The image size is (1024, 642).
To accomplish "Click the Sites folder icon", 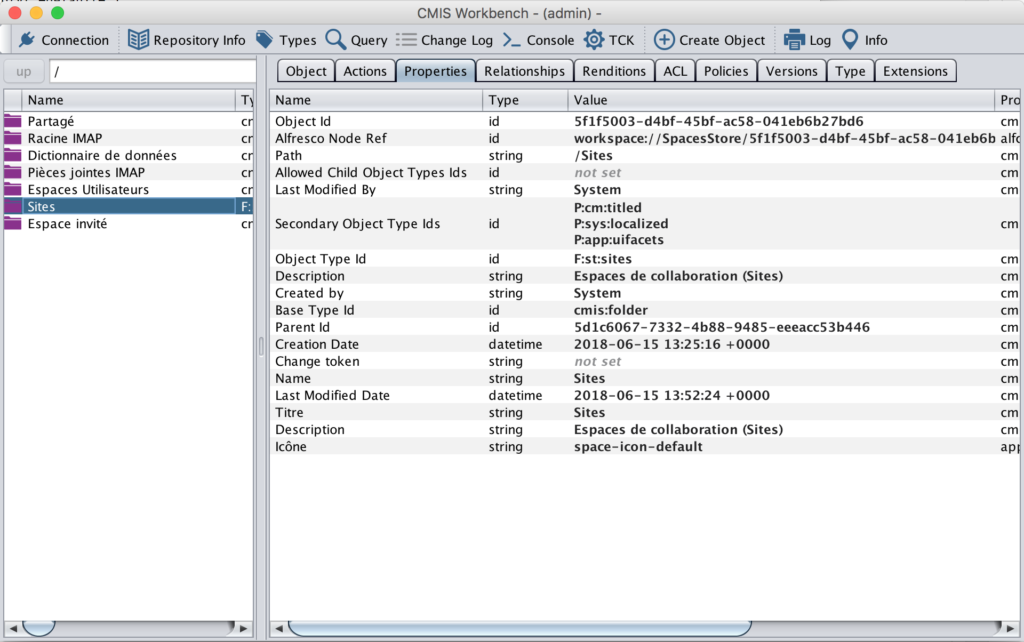I will (x=13, y=206).
